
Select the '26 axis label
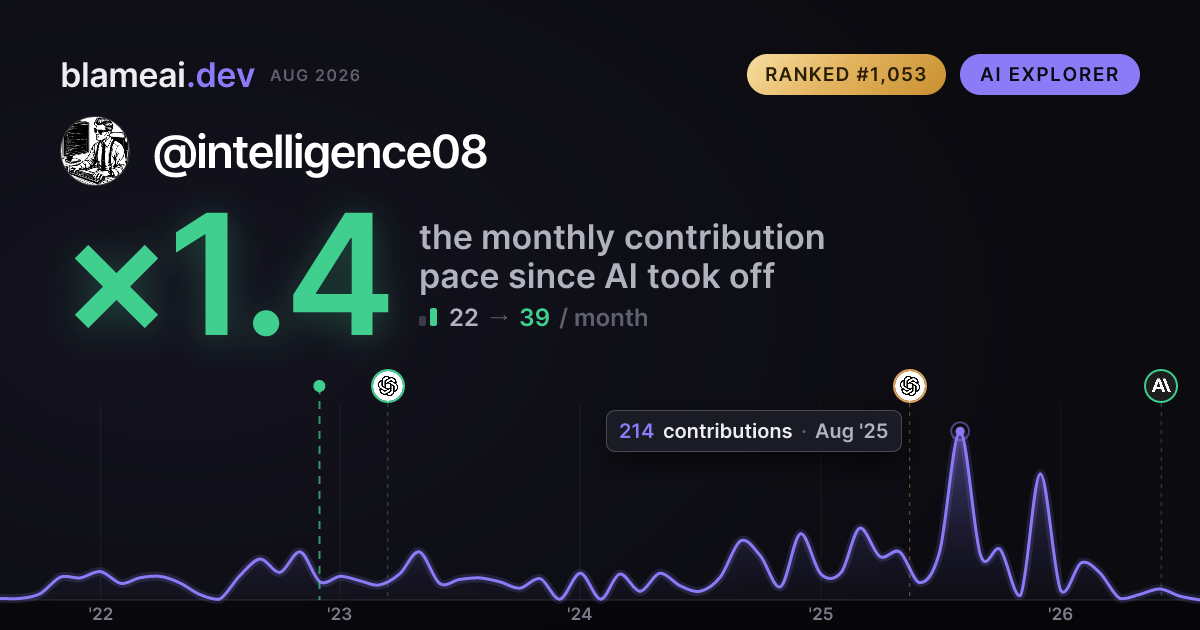tap(1060, 614)
